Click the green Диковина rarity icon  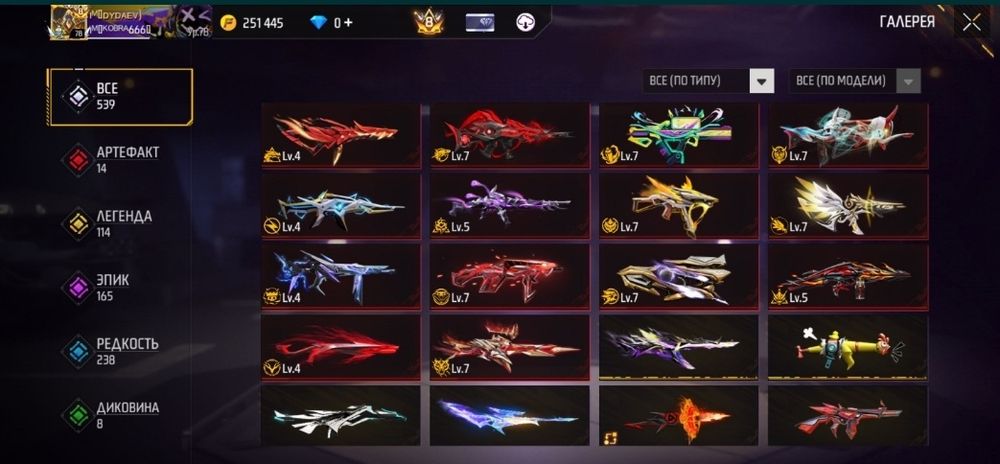(78, 415)
